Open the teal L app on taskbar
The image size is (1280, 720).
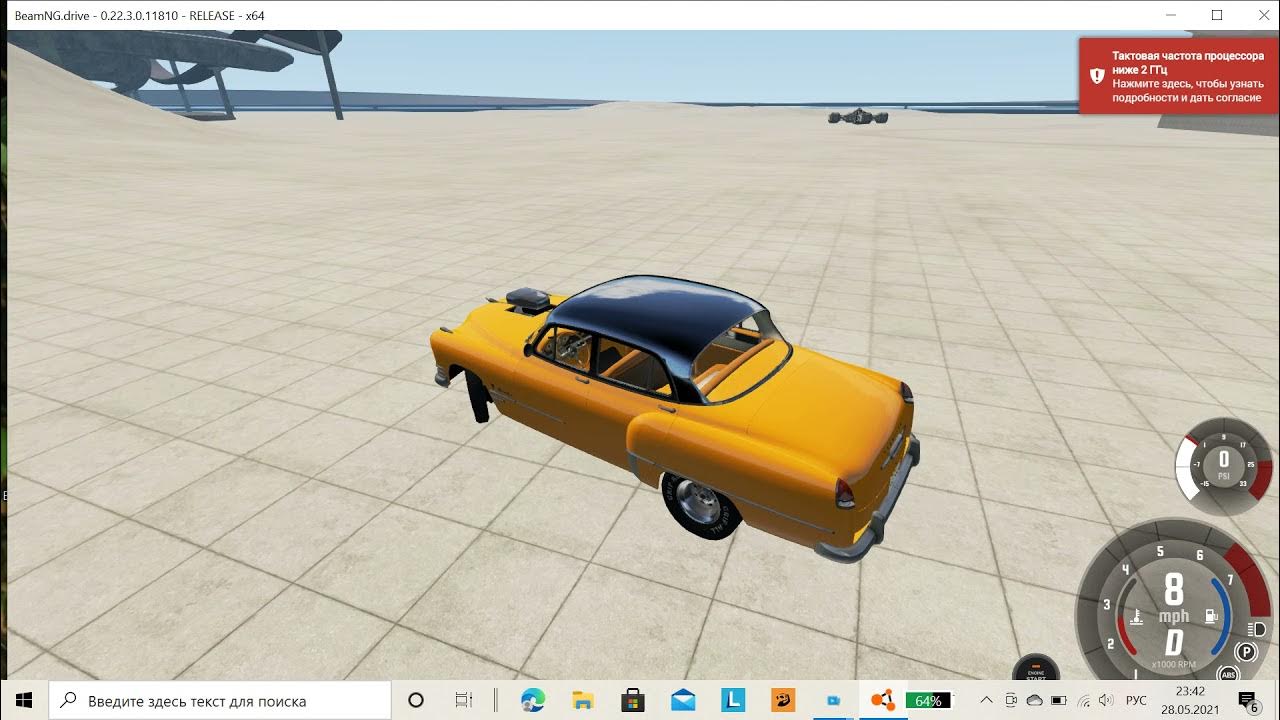click(733, 700)
